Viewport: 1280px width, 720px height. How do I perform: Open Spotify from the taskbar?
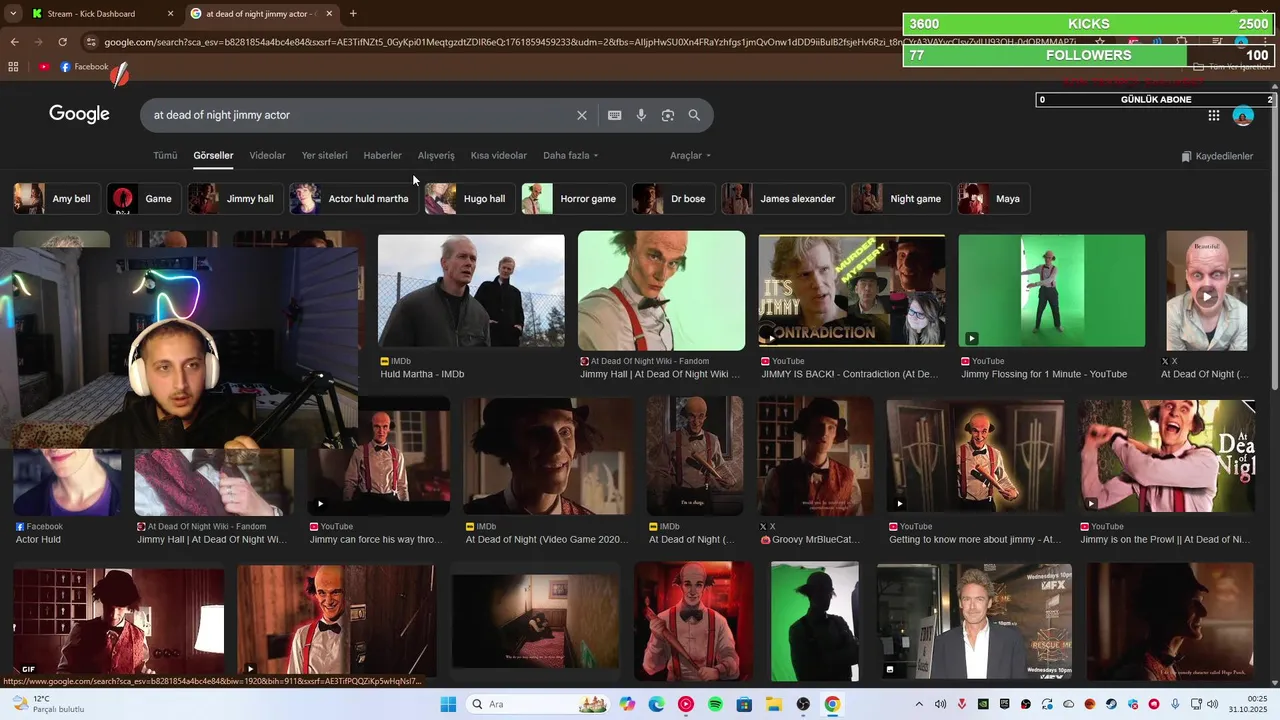point(715,704)
